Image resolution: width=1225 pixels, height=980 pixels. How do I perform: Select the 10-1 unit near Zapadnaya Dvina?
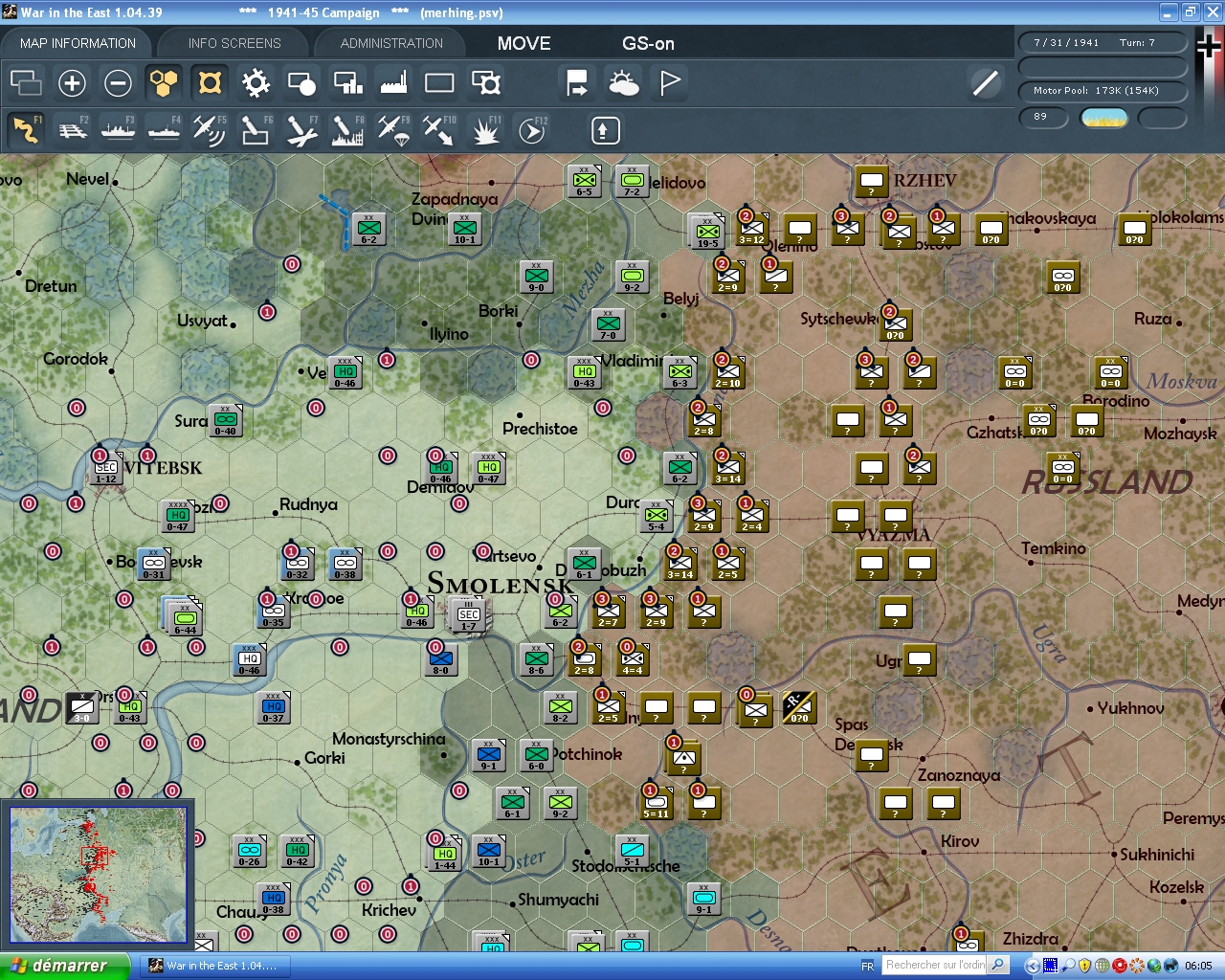(x=465, y=229)
